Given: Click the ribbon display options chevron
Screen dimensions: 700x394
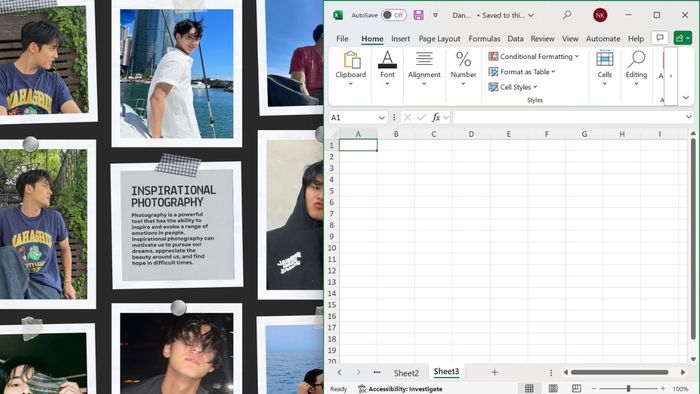Looking at the screenshot, I should 686,98.
